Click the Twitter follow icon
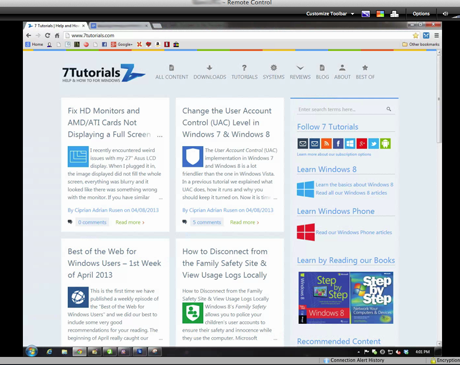Viewport: 460px width, 365px height. [x=373, y=144]
